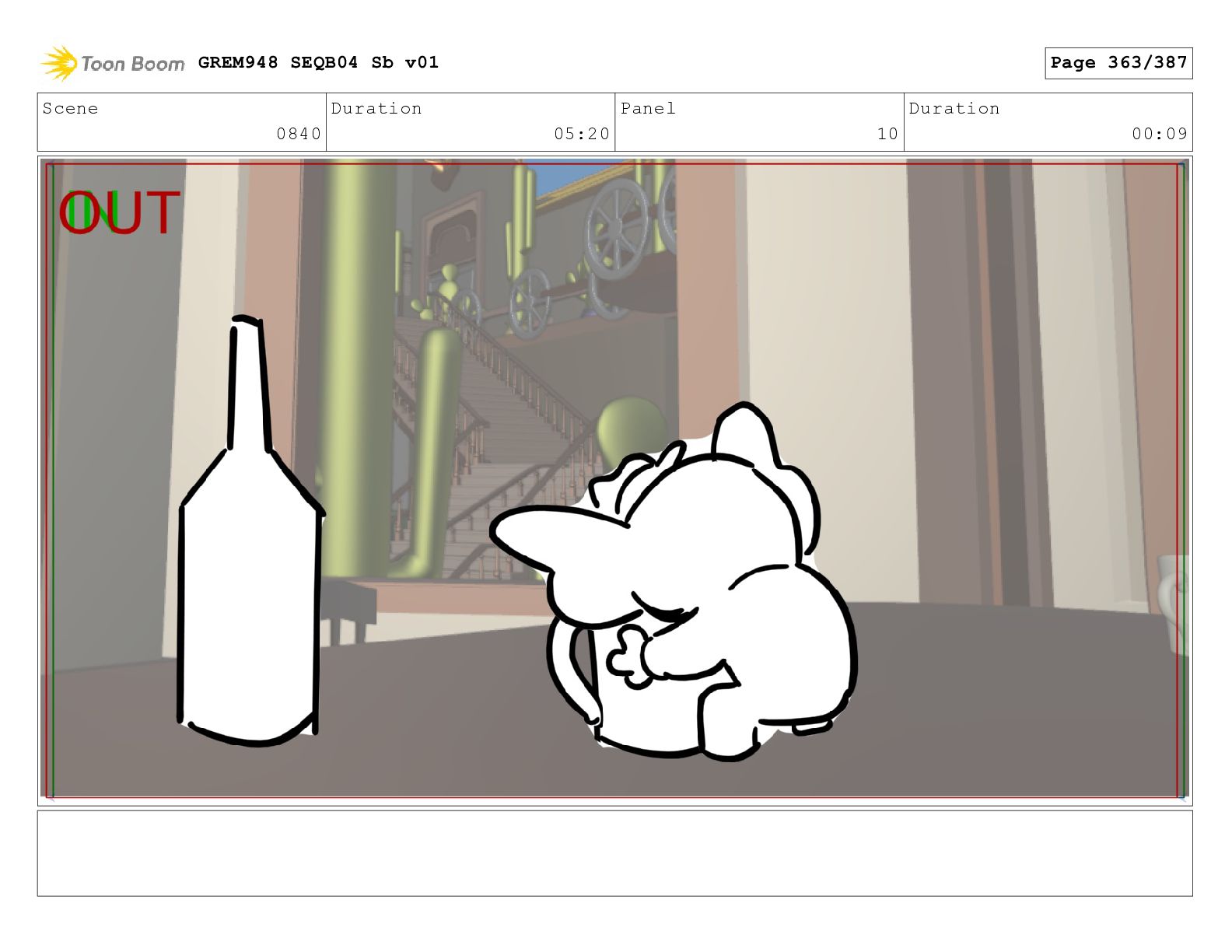Click the Page 363/387 box
Image resolution: width=1232 pixels, height=952 pixels.
[1118, 63]
